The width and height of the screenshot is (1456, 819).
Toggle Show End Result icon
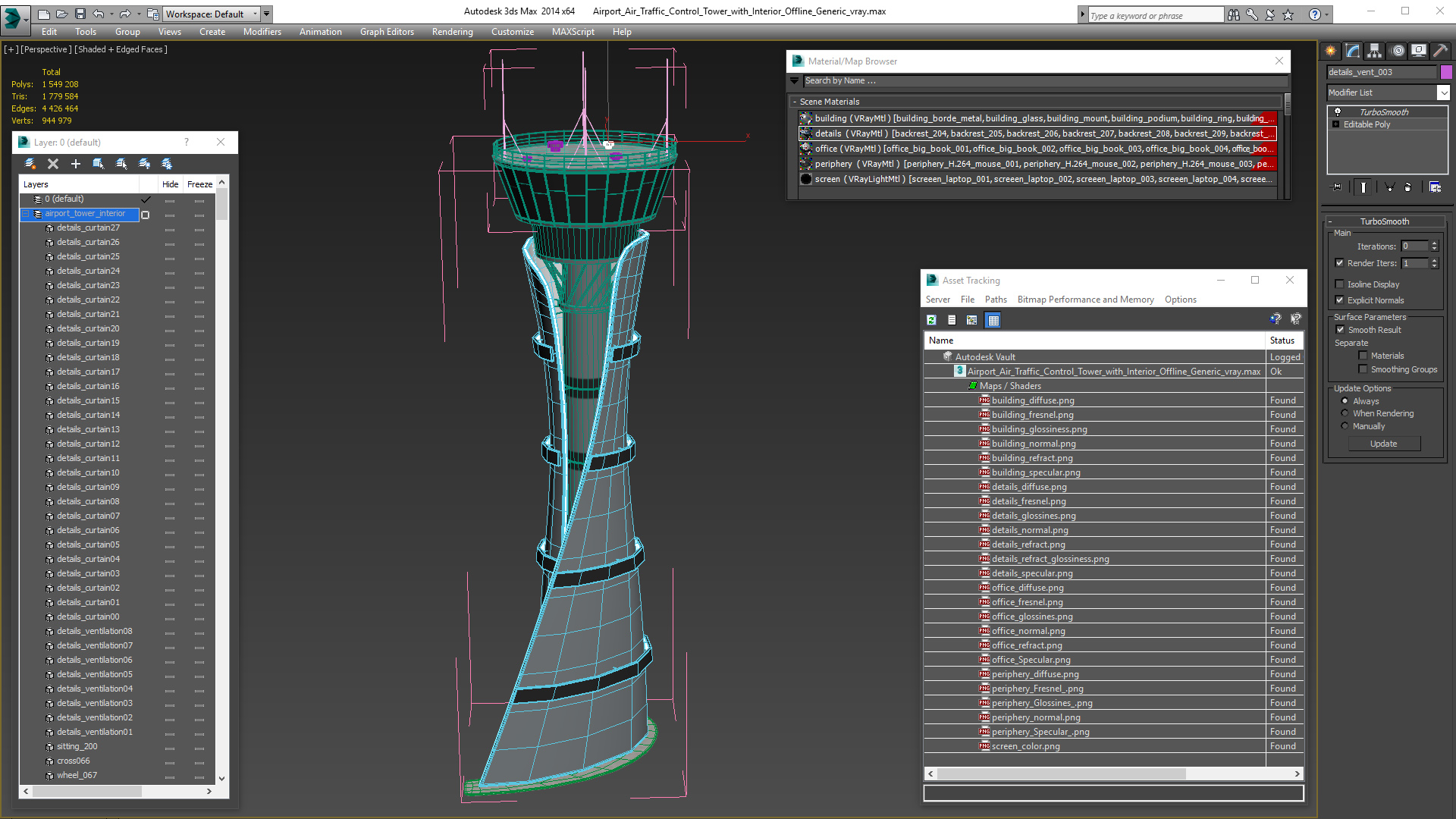(x=1363, y=187)
